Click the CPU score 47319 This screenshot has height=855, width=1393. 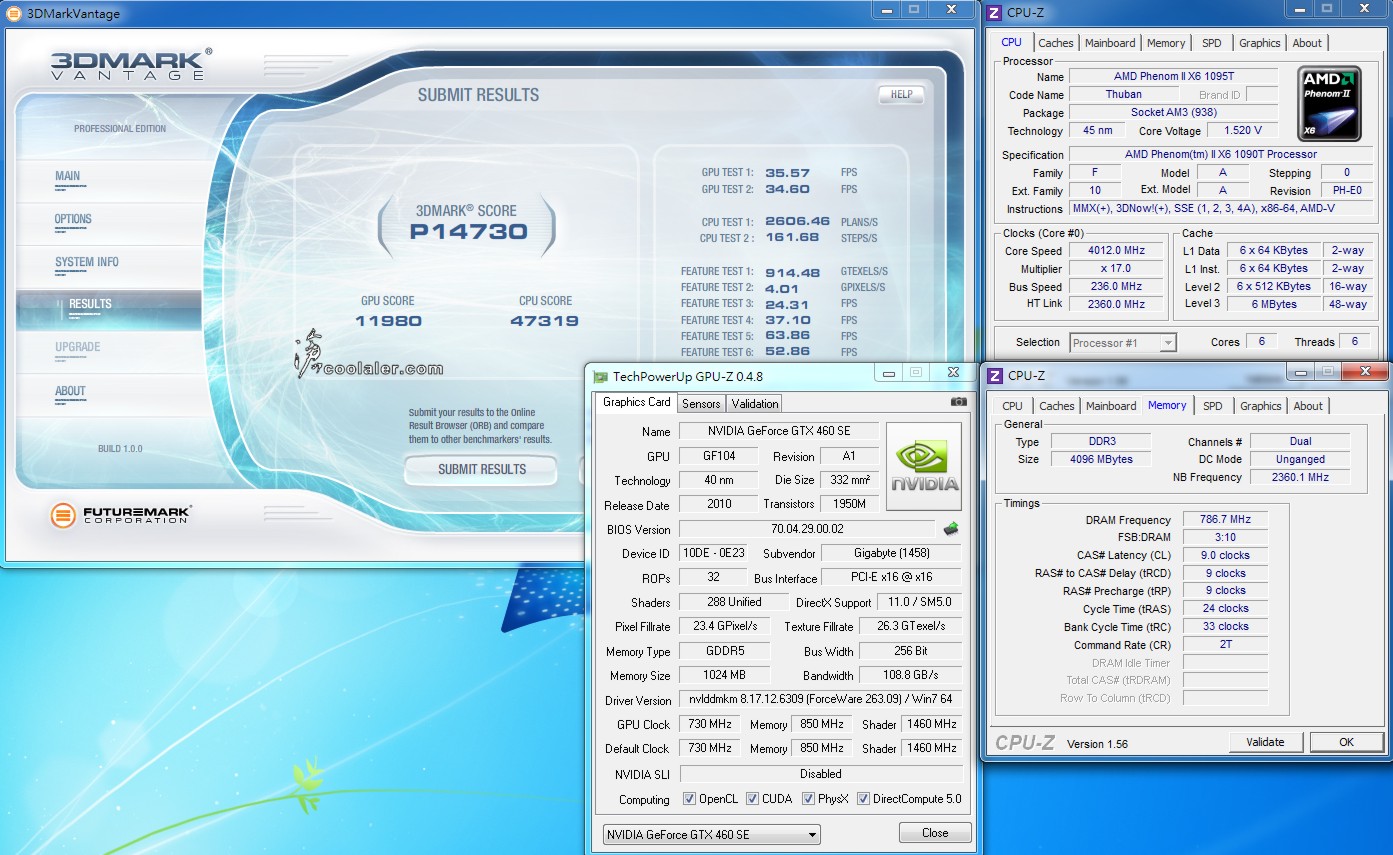(x=545, y=321)
